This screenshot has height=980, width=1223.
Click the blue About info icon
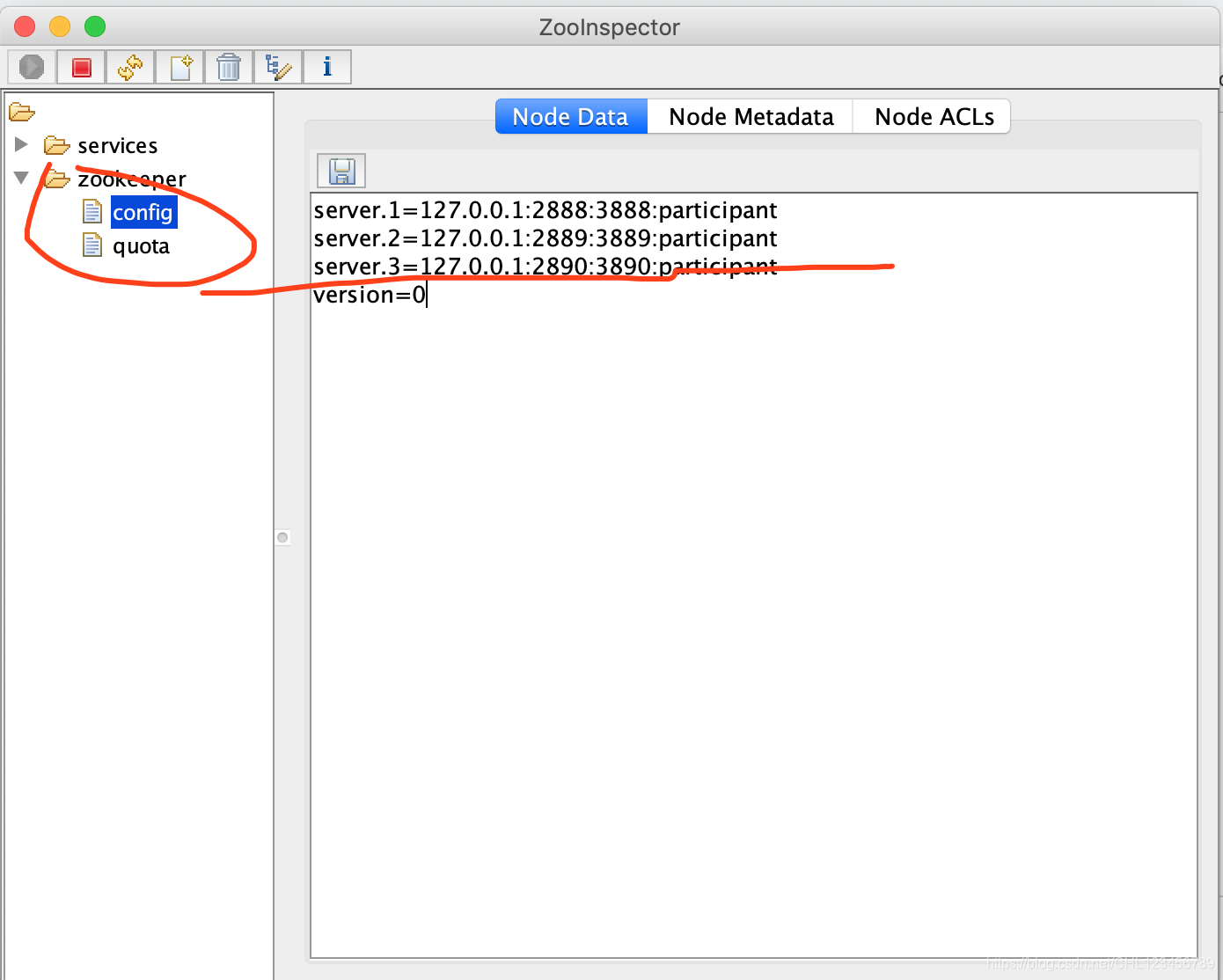327,67
